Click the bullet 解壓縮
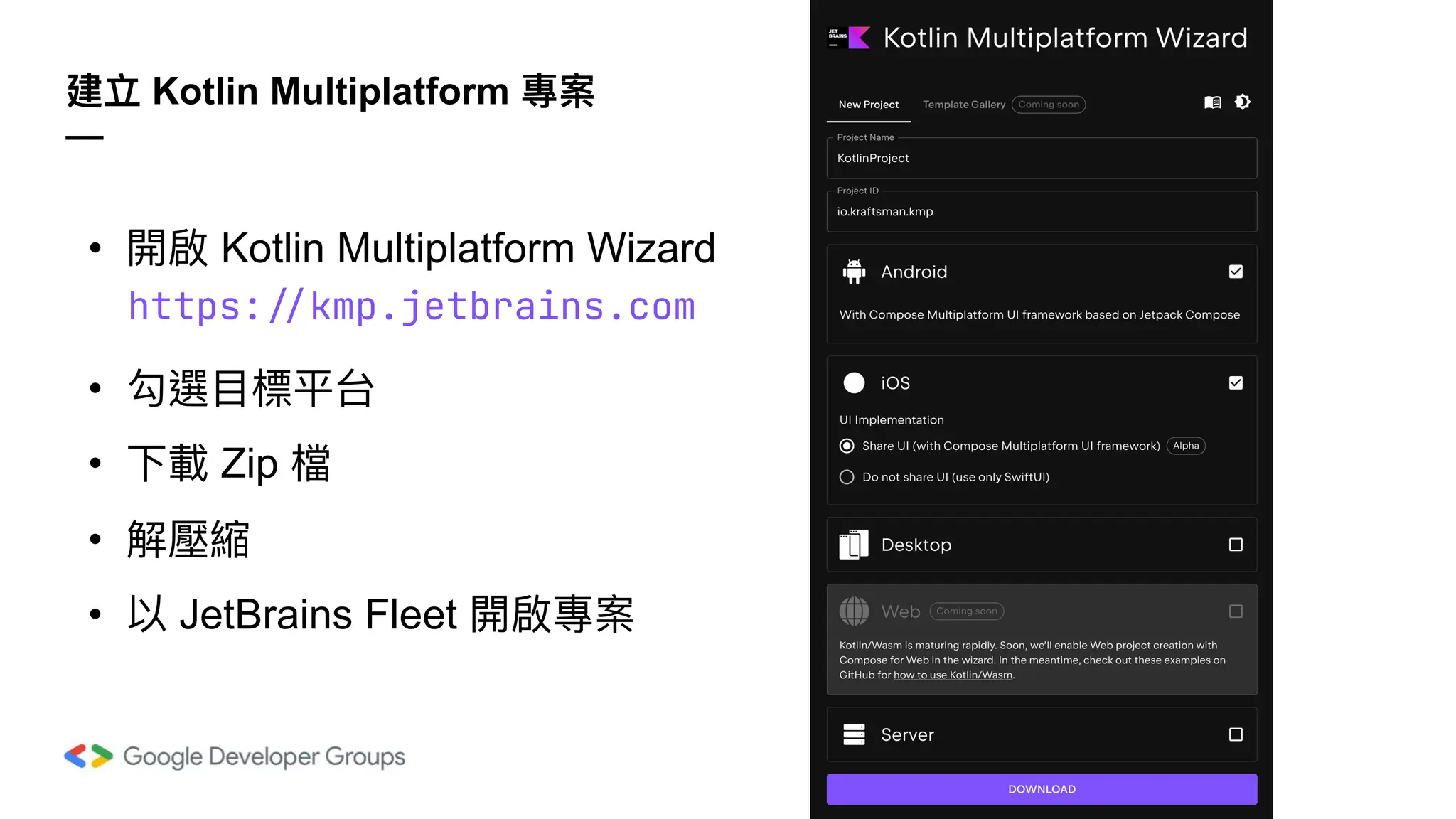The image size is (1456, 819). point(188,539)
